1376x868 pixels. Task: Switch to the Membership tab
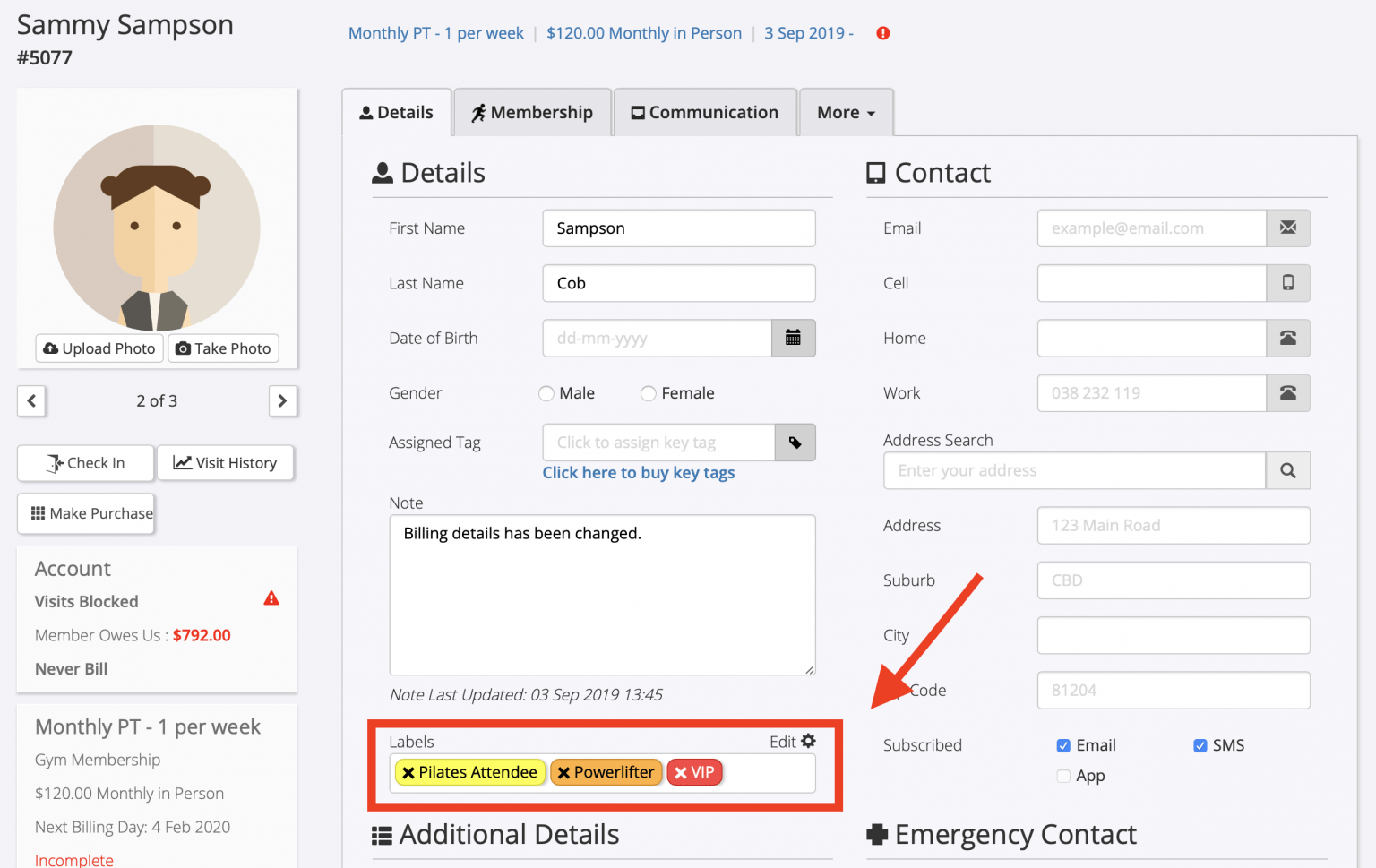click(x=532, y=112)
